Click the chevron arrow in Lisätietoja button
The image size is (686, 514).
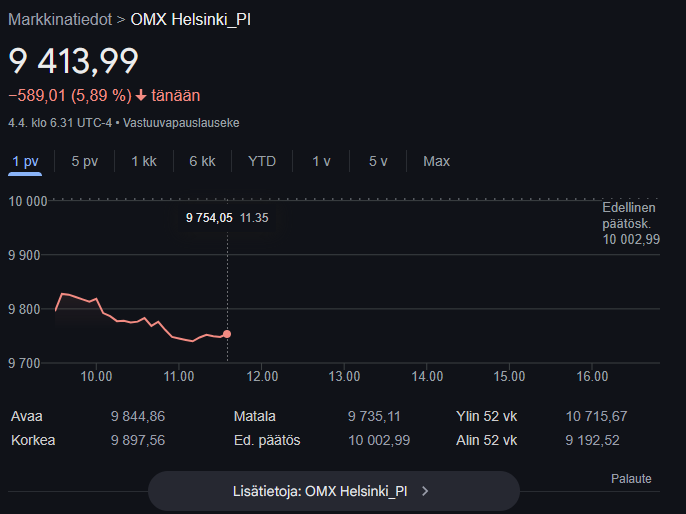pyautogui.click(x=425, y=492)
